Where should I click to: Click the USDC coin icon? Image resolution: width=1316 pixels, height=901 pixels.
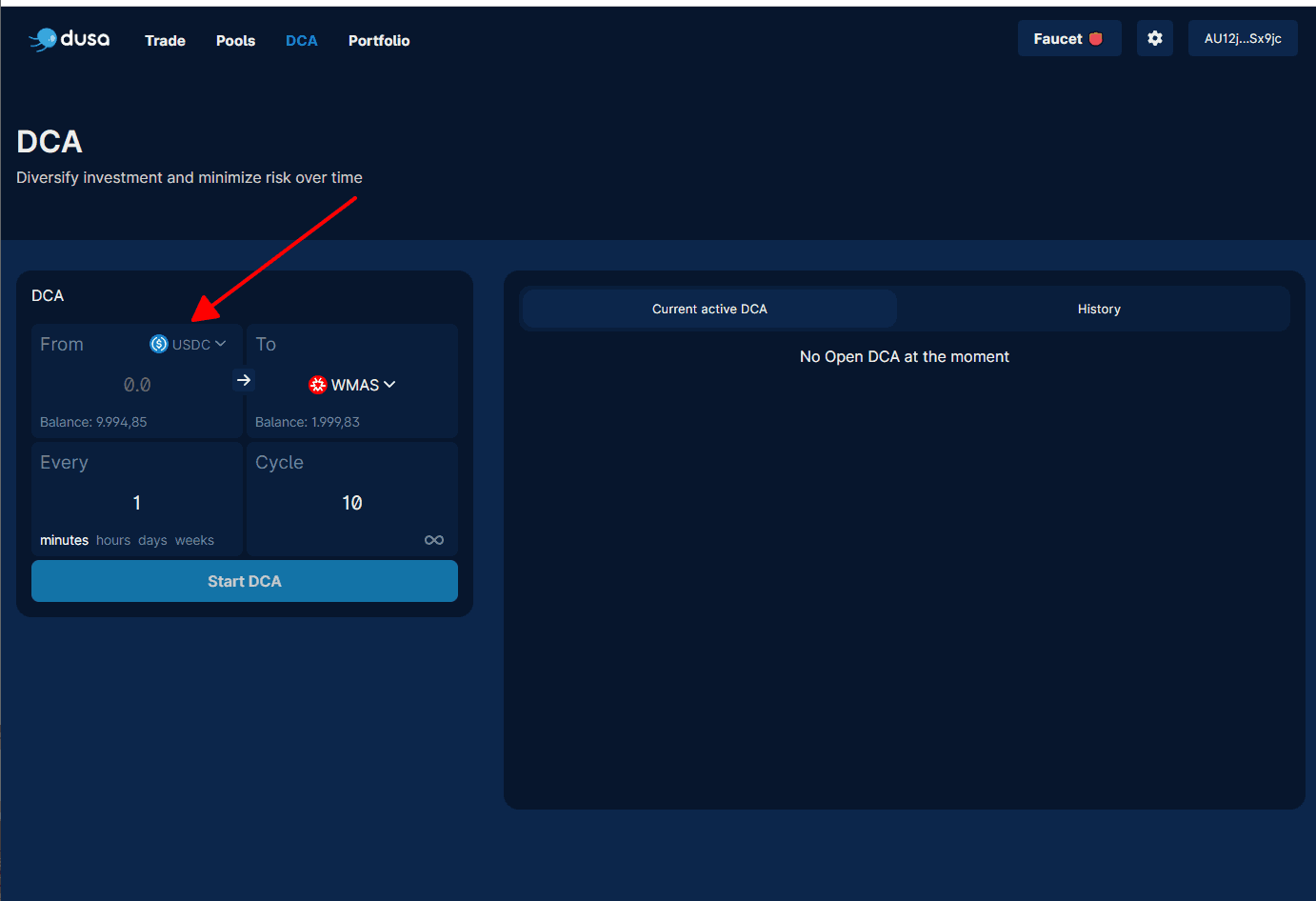(159, 344)
